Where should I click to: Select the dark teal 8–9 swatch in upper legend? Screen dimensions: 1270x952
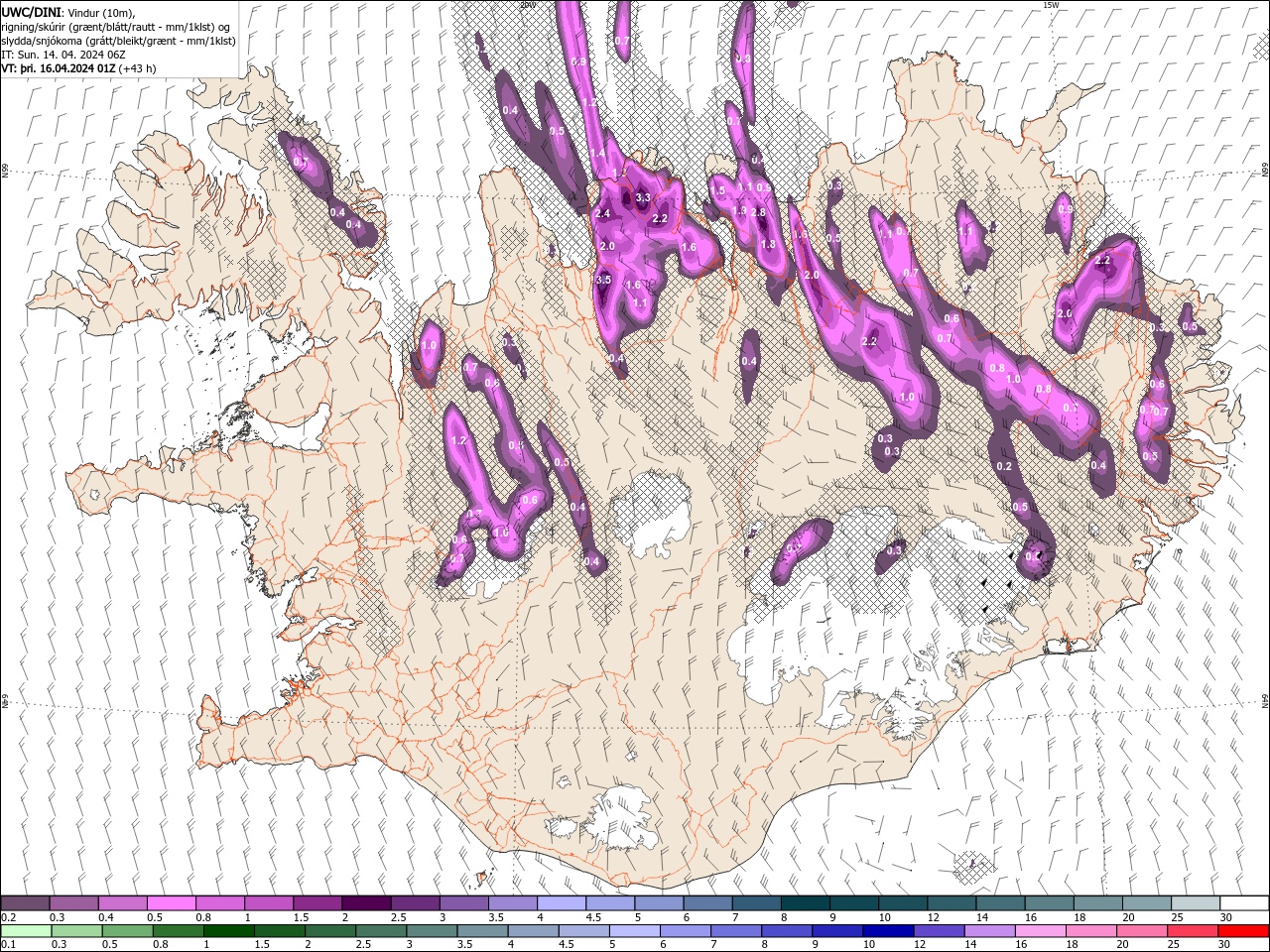click(806, 903)
